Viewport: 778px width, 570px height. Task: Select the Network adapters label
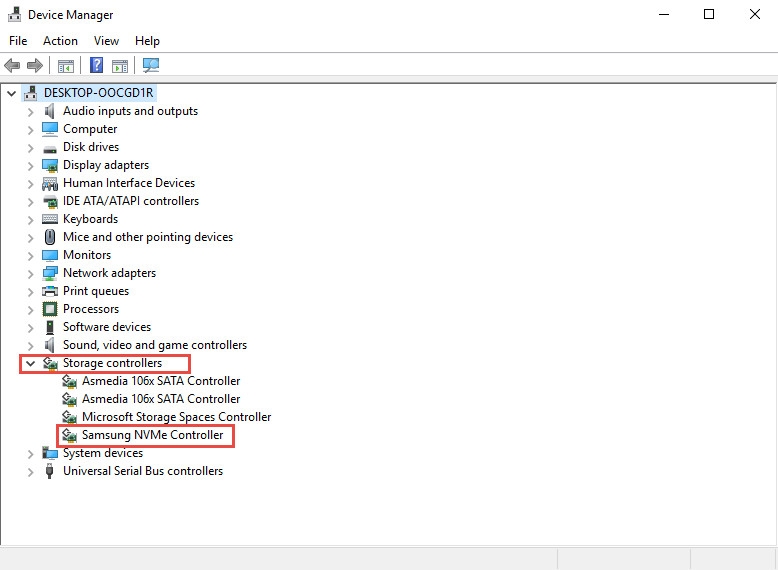(x=109, y=273)
